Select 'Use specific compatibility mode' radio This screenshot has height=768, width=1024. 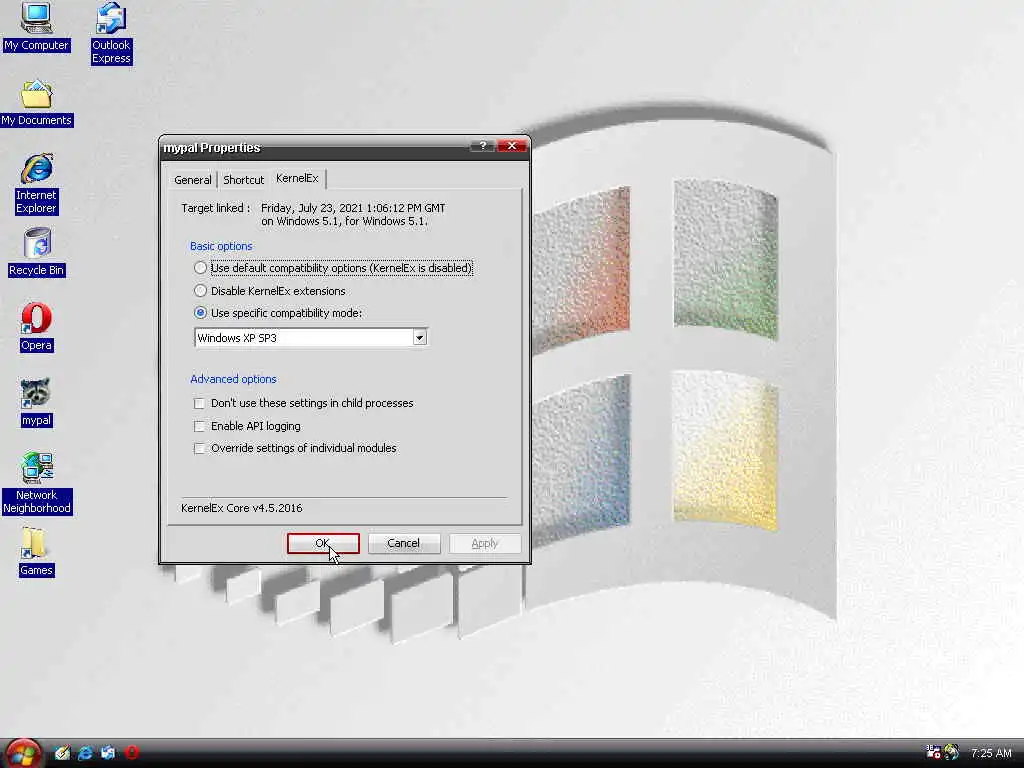point(200,313)
